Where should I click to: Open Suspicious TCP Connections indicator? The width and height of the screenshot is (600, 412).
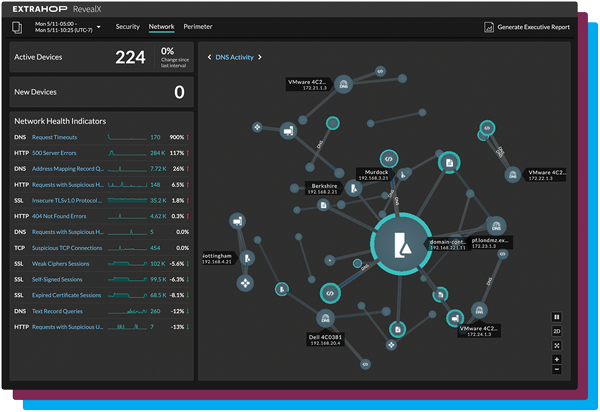pos(67,248)
